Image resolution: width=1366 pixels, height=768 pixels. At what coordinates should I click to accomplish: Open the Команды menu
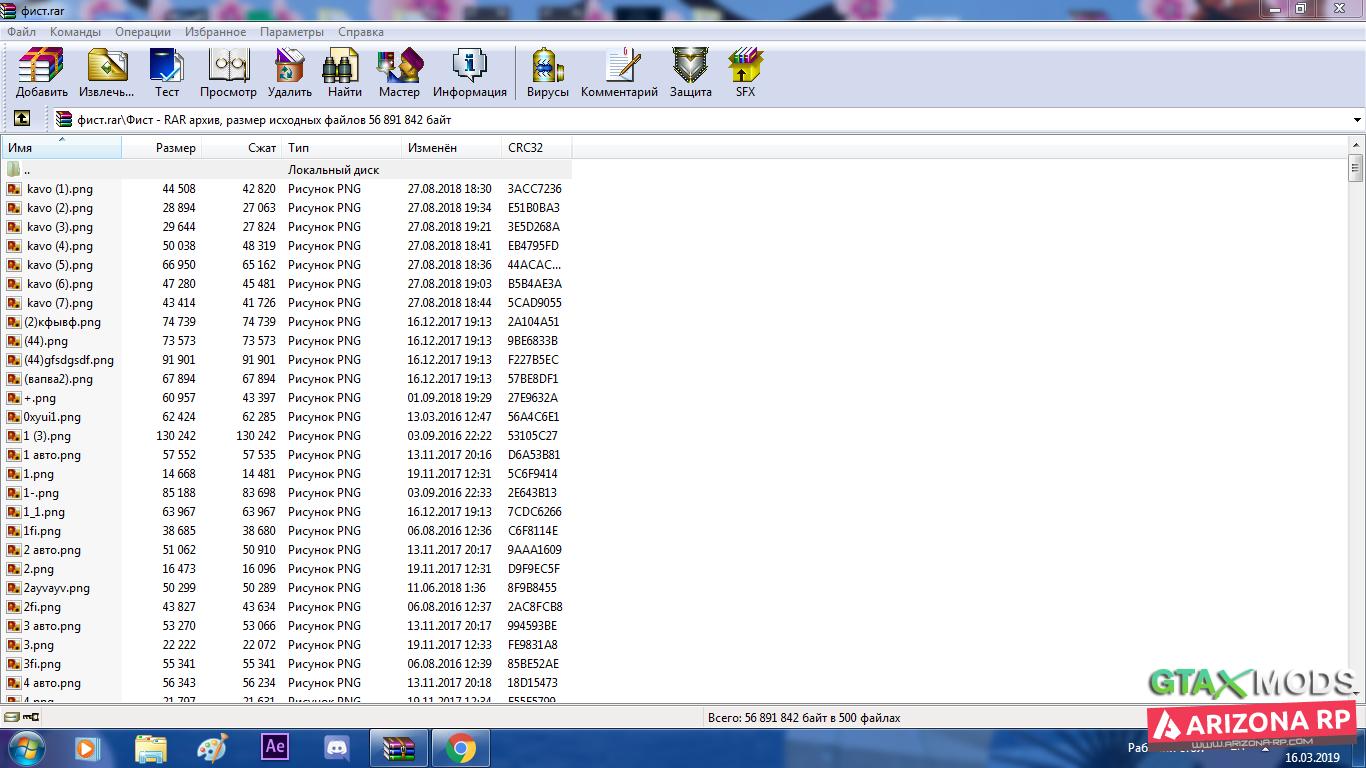tap(75, 32)
